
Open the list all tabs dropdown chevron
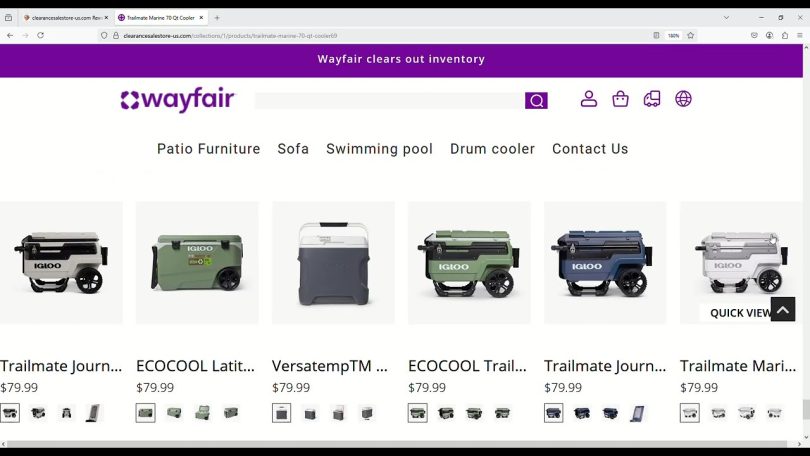point(726,18)
